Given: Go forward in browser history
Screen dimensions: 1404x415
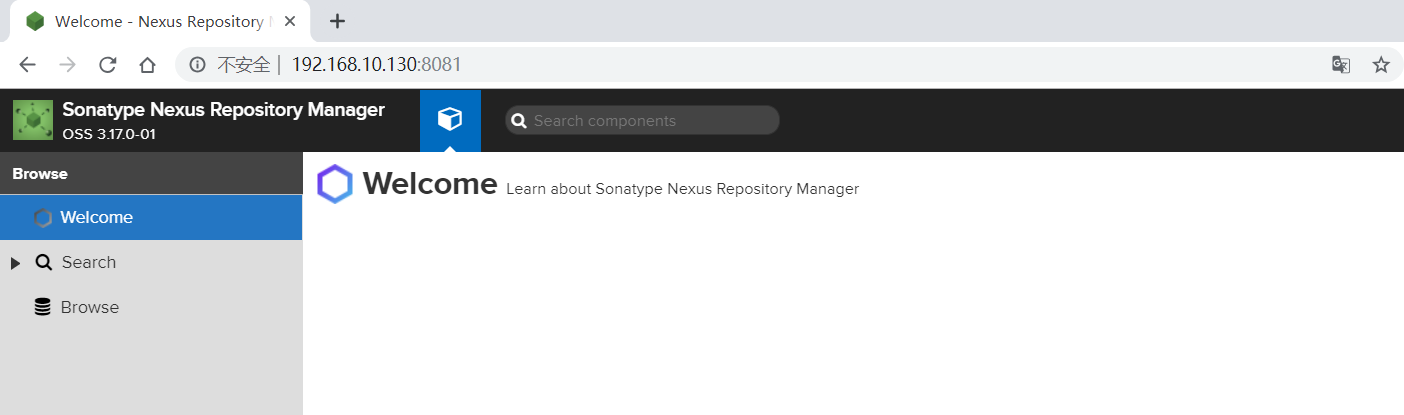Looking at the screenshot, I should 67,65.
